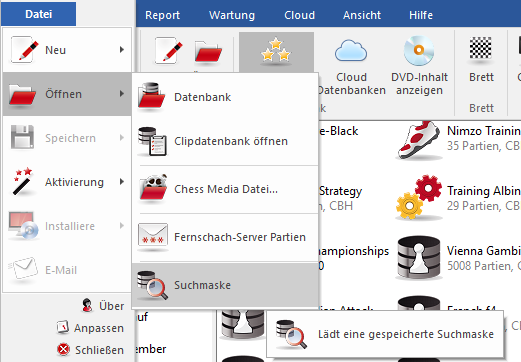
Task: Click the open folder toolbar icon
Action: (208, 52)
